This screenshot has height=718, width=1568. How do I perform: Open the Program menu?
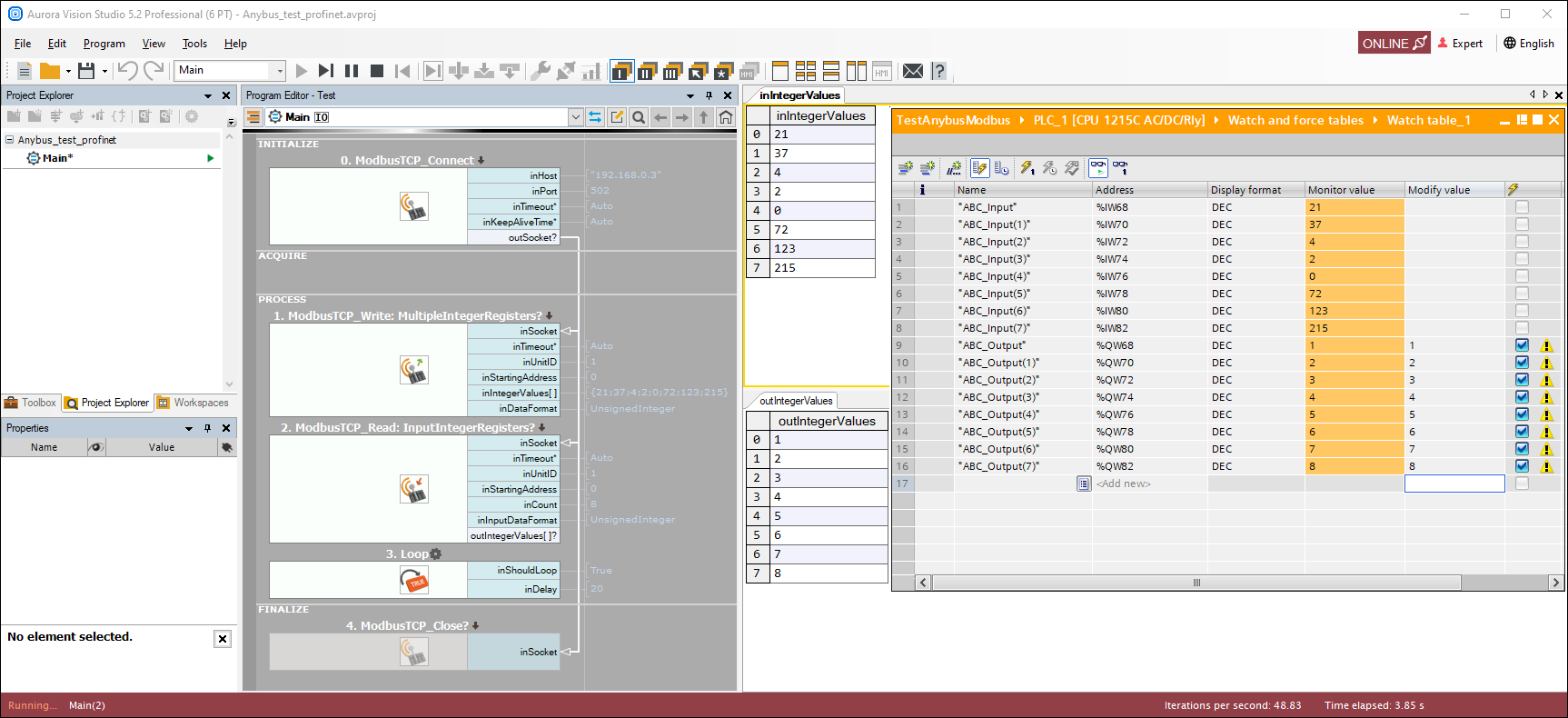click(104, 44)
